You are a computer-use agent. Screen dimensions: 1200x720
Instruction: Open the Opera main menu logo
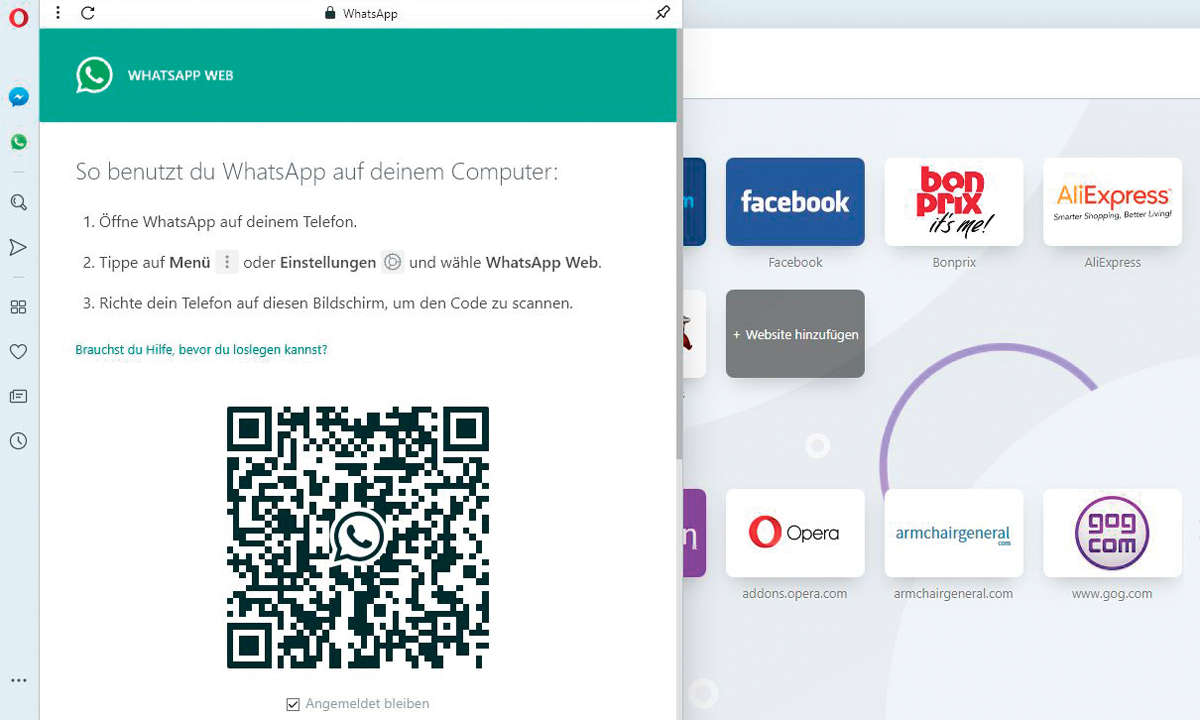click(18, 18)
